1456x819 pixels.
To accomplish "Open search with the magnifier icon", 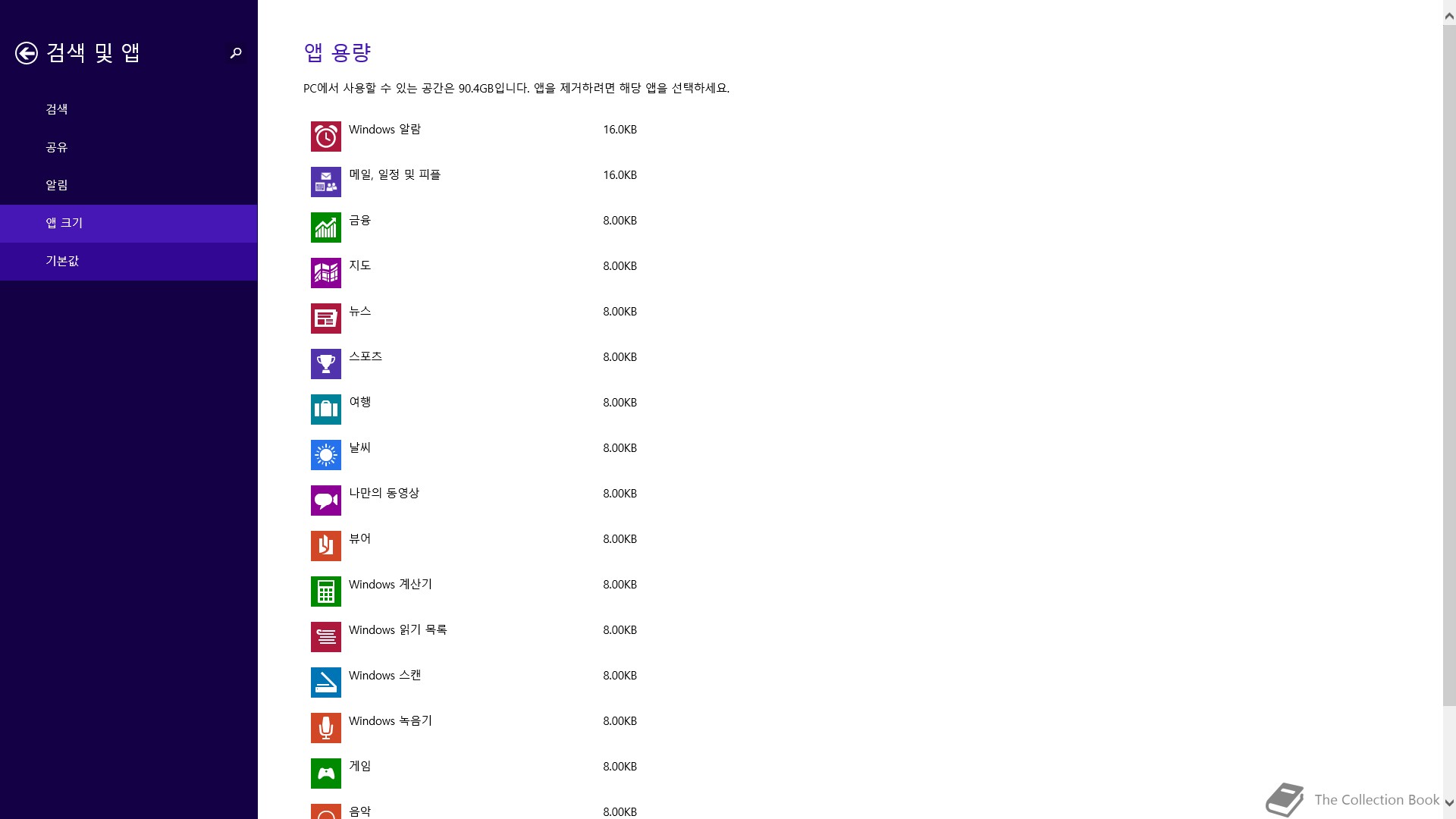I will [x=236, y=52].
